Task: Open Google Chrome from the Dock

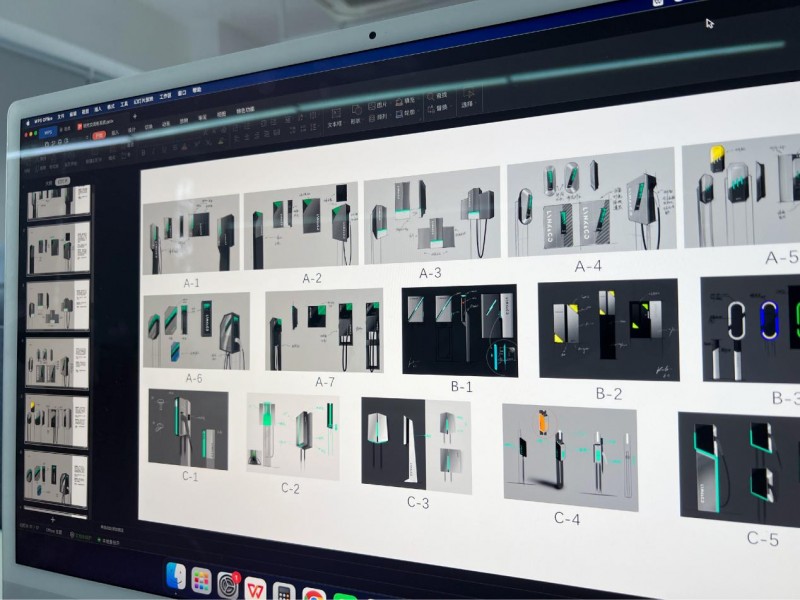Action: click(x=313, y=594)
